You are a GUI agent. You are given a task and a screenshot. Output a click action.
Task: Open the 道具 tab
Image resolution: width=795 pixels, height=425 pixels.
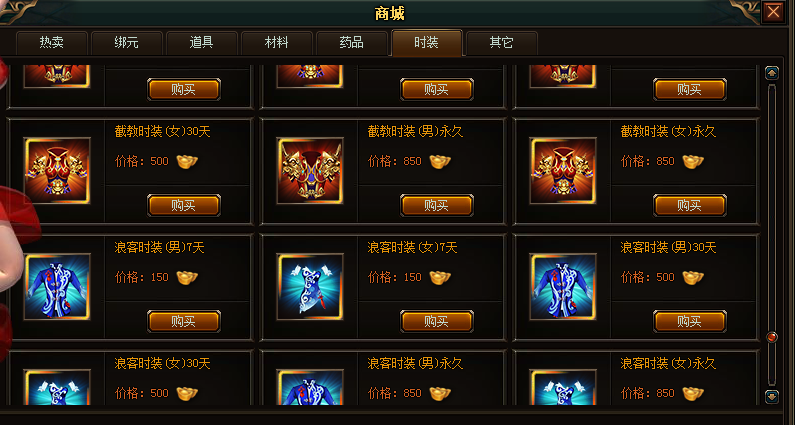pos(201,43)
